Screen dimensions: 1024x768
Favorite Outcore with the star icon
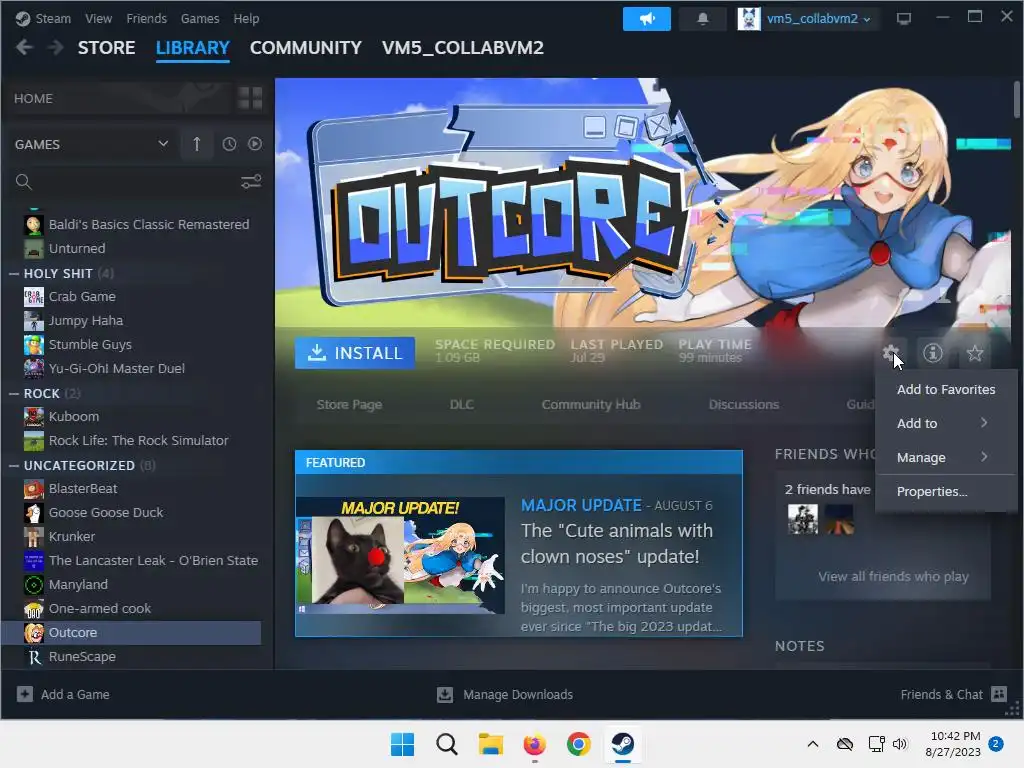pos(975,353)
